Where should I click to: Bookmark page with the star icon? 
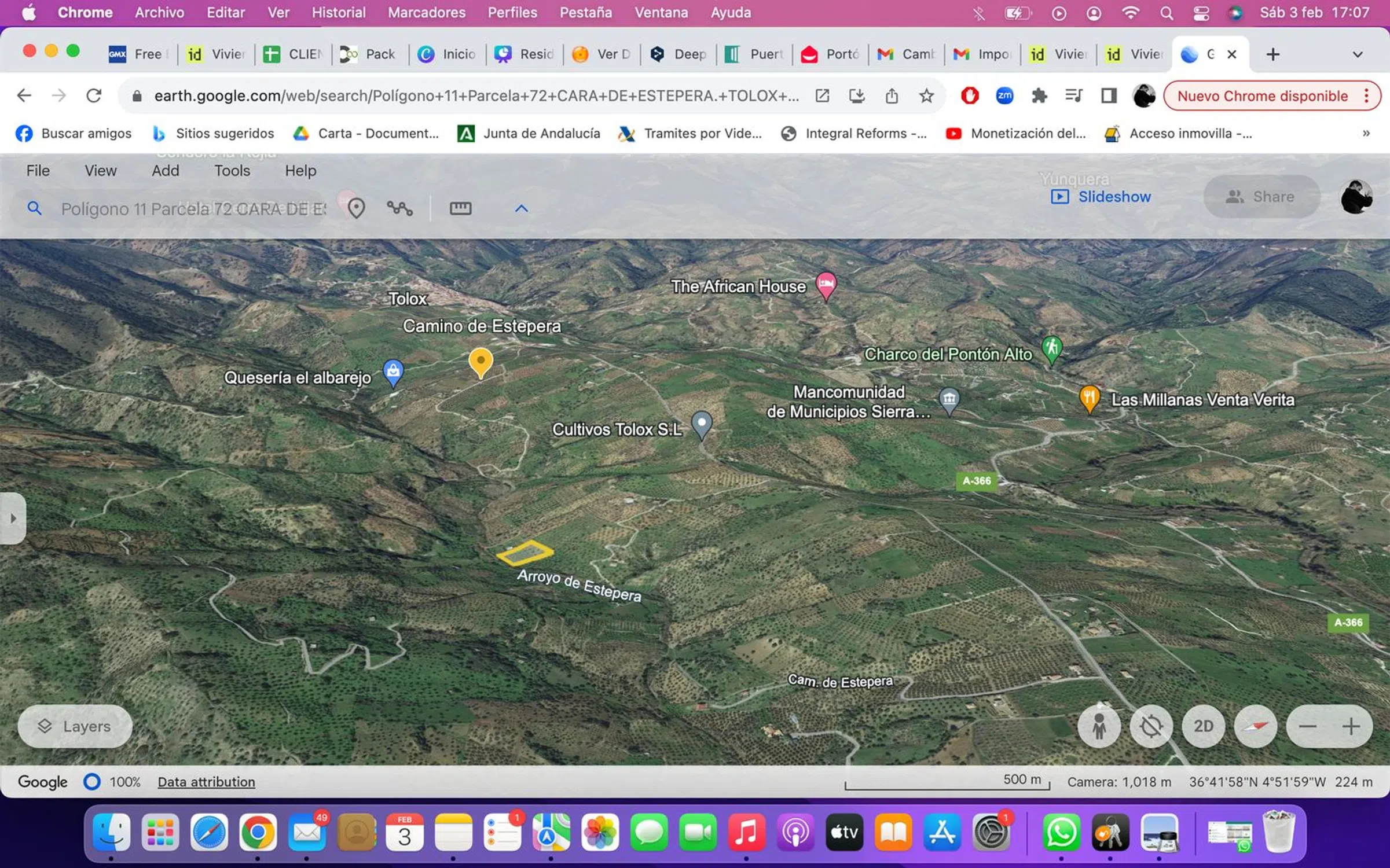point(926,95)
